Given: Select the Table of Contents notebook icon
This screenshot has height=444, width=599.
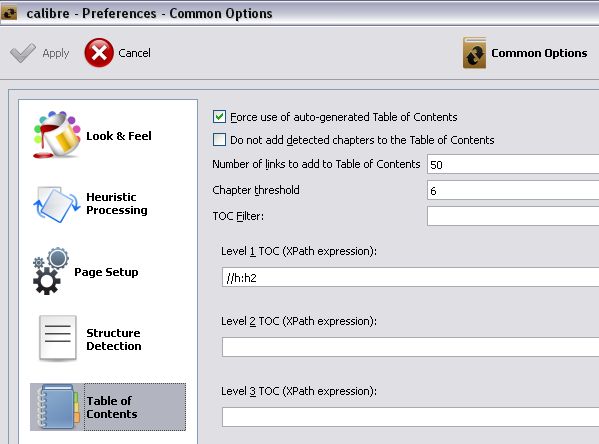Looking at the screenshot, I should (57, 407).
